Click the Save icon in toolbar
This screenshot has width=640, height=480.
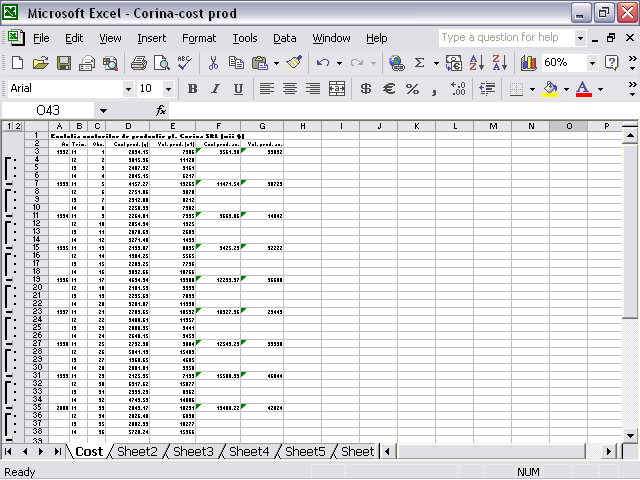pyautogui.click(x=63, y=63)
